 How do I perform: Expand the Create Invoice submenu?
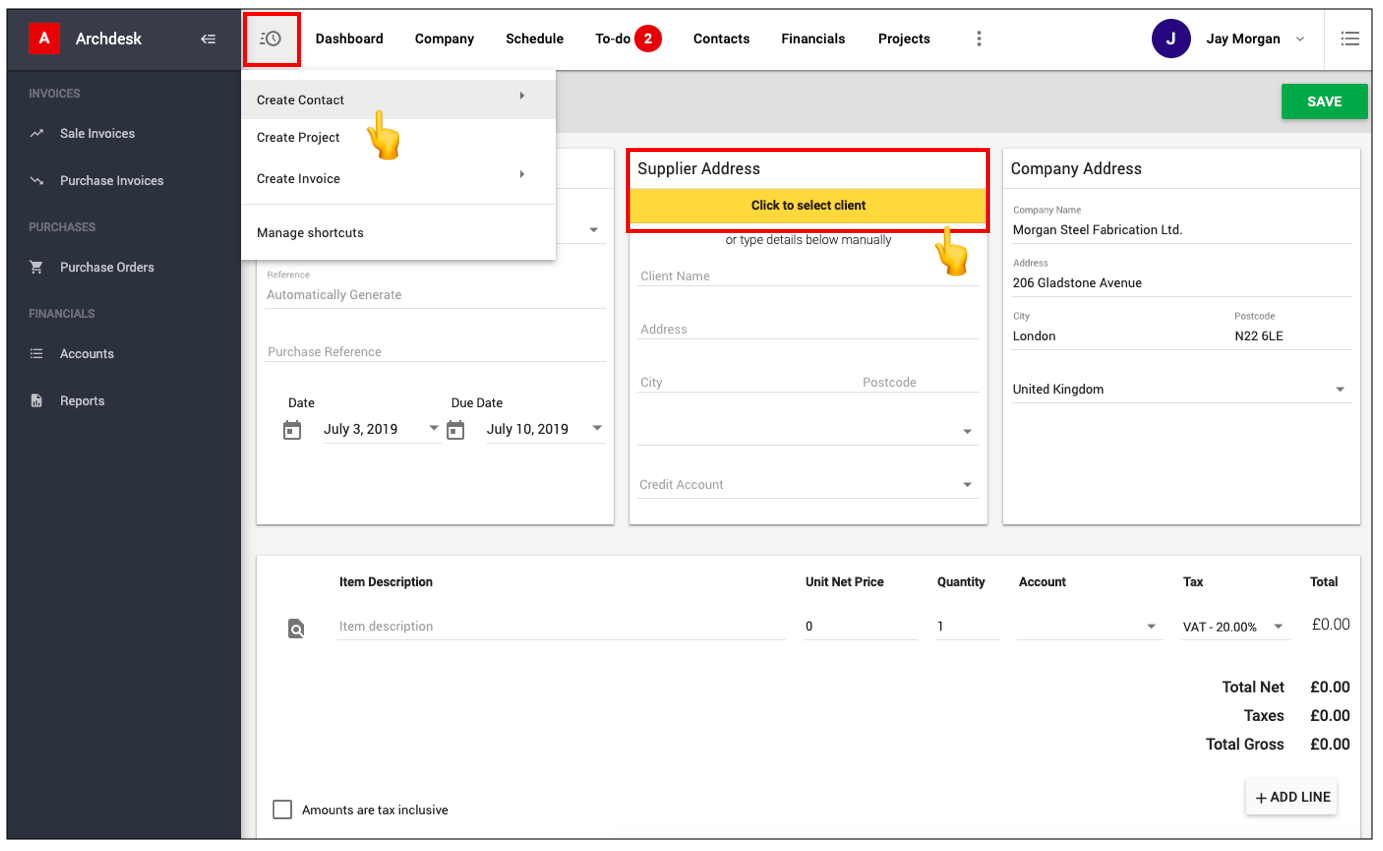[398, 179]
